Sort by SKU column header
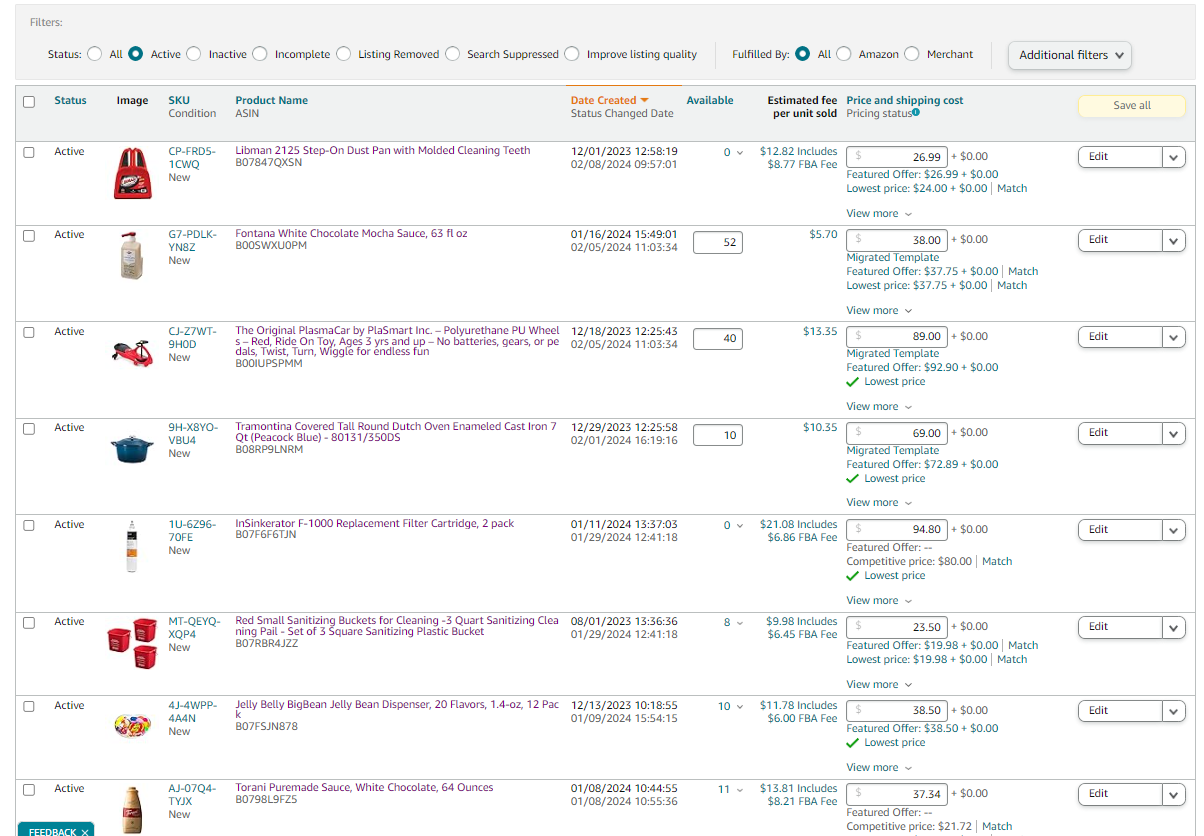 tap(179, 100)
